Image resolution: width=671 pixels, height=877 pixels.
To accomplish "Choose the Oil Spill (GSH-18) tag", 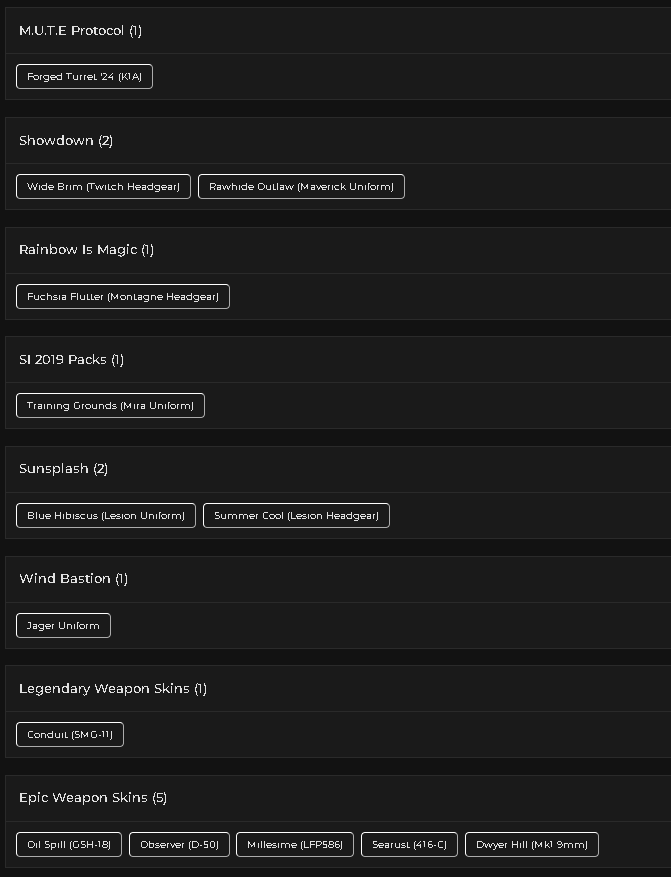I will point(69,845).
